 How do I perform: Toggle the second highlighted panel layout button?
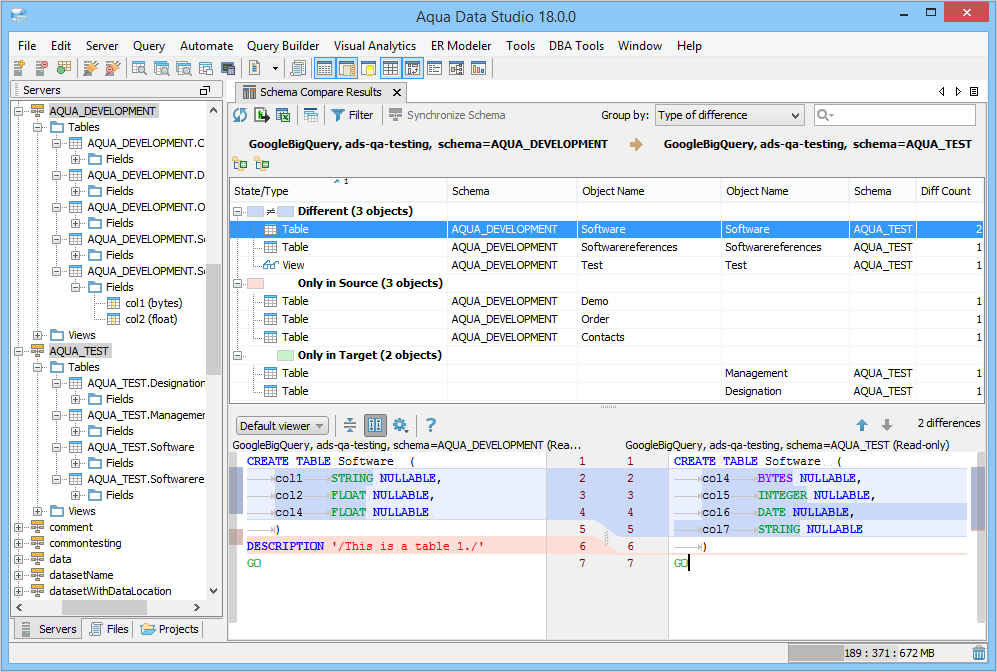point(347,68)
